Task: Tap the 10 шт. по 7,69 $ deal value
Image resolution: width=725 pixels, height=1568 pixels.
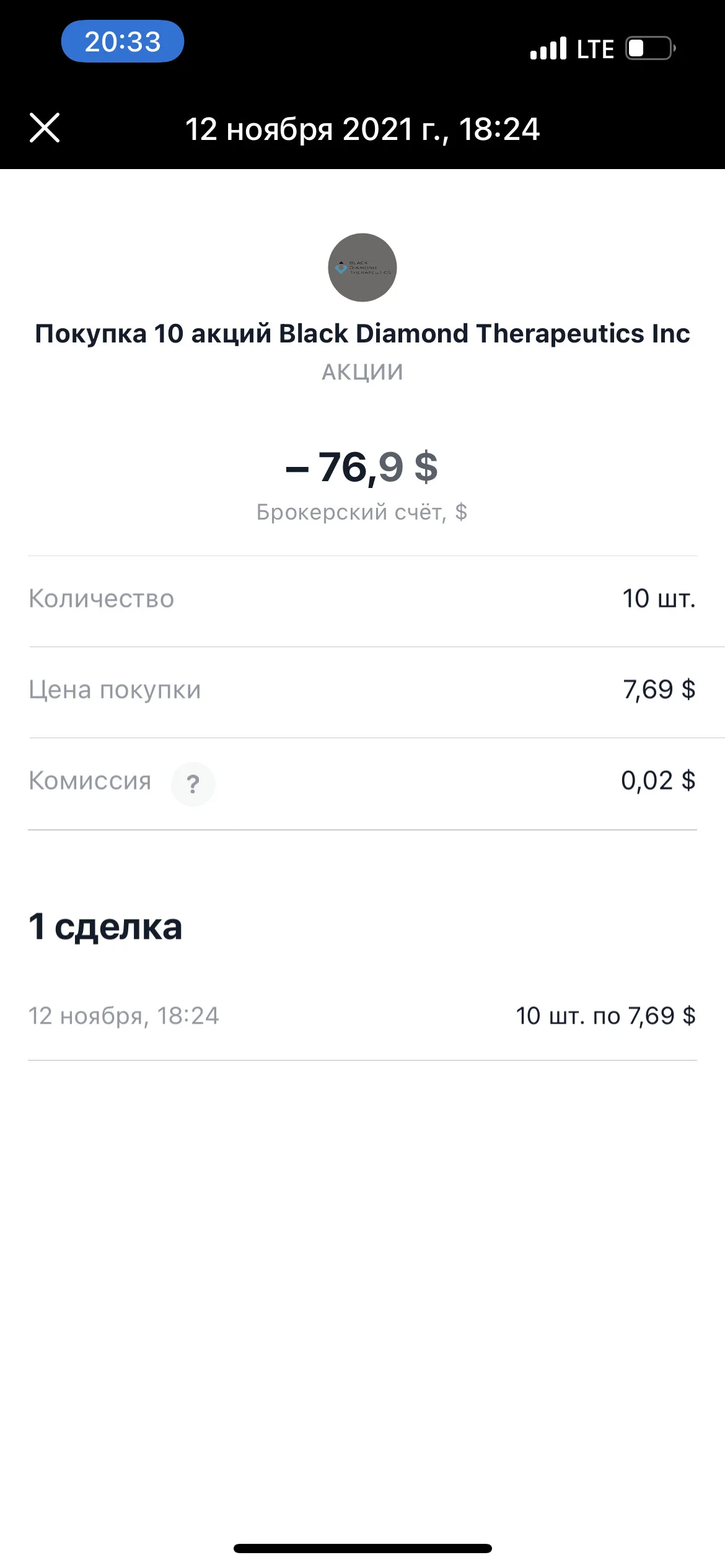Action: pyautogui.click(x=606, y=1016)
